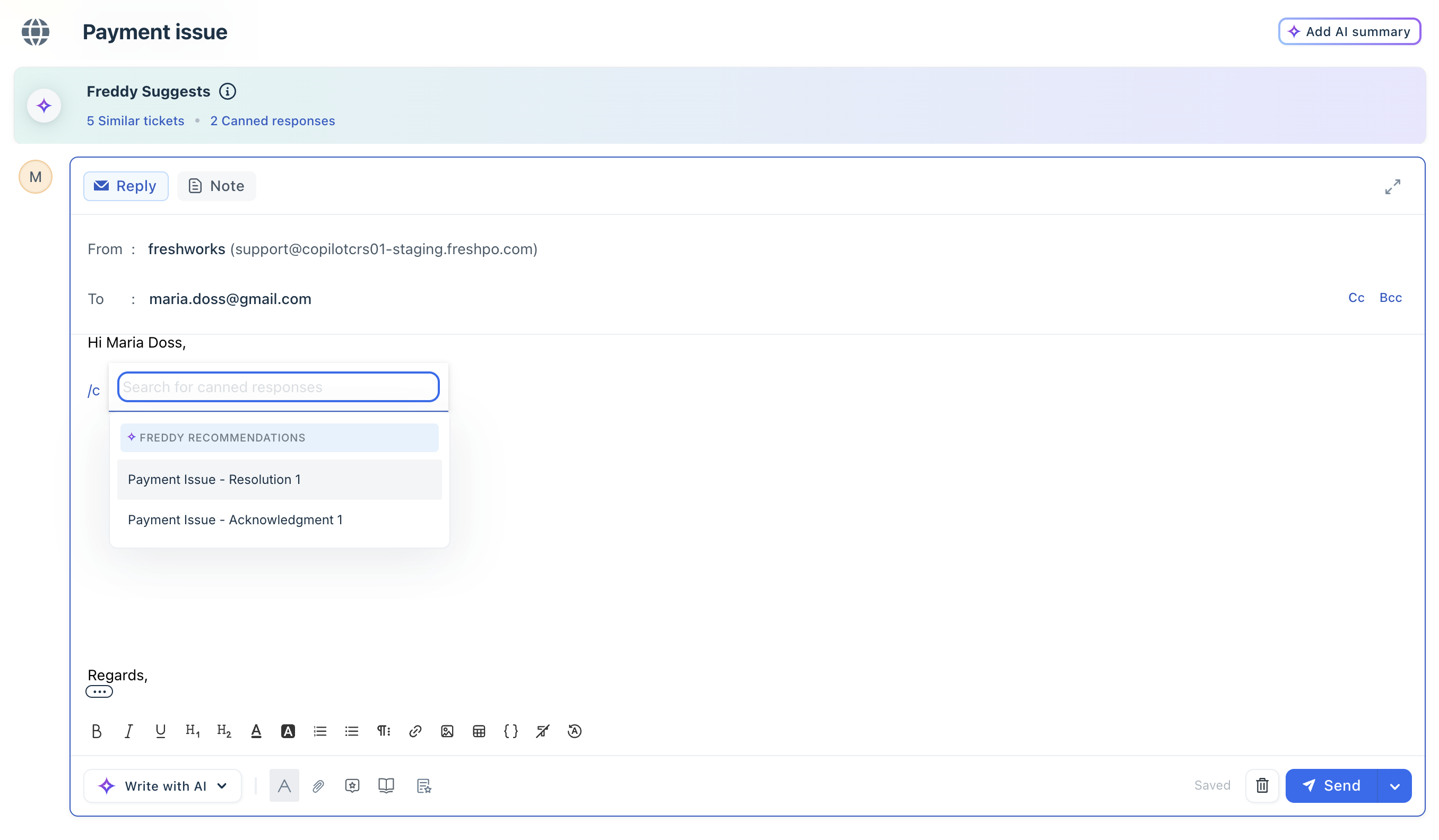1439x840 pixels.
Task: Open the solution articles book icon
Action: [x=386, y=786]
